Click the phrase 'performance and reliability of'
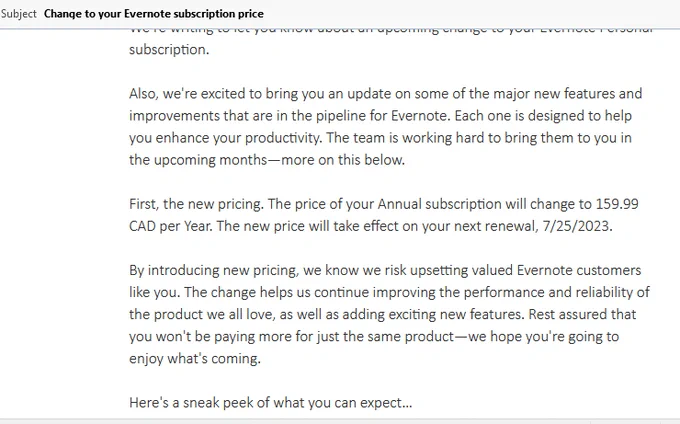This screenshot has width=680, height=424. click(556, 292)
